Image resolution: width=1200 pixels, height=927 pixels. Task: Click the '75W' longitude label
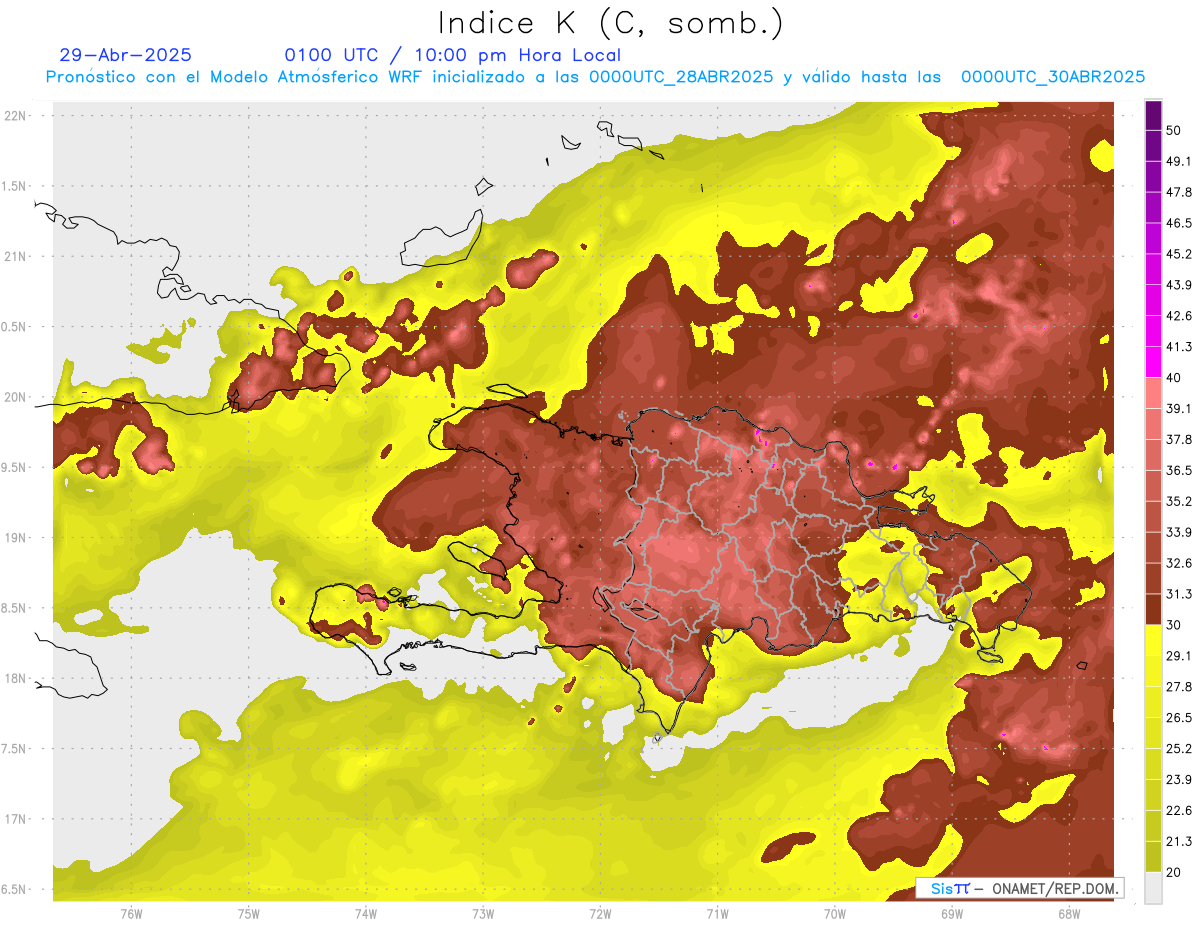pos(249,913)
